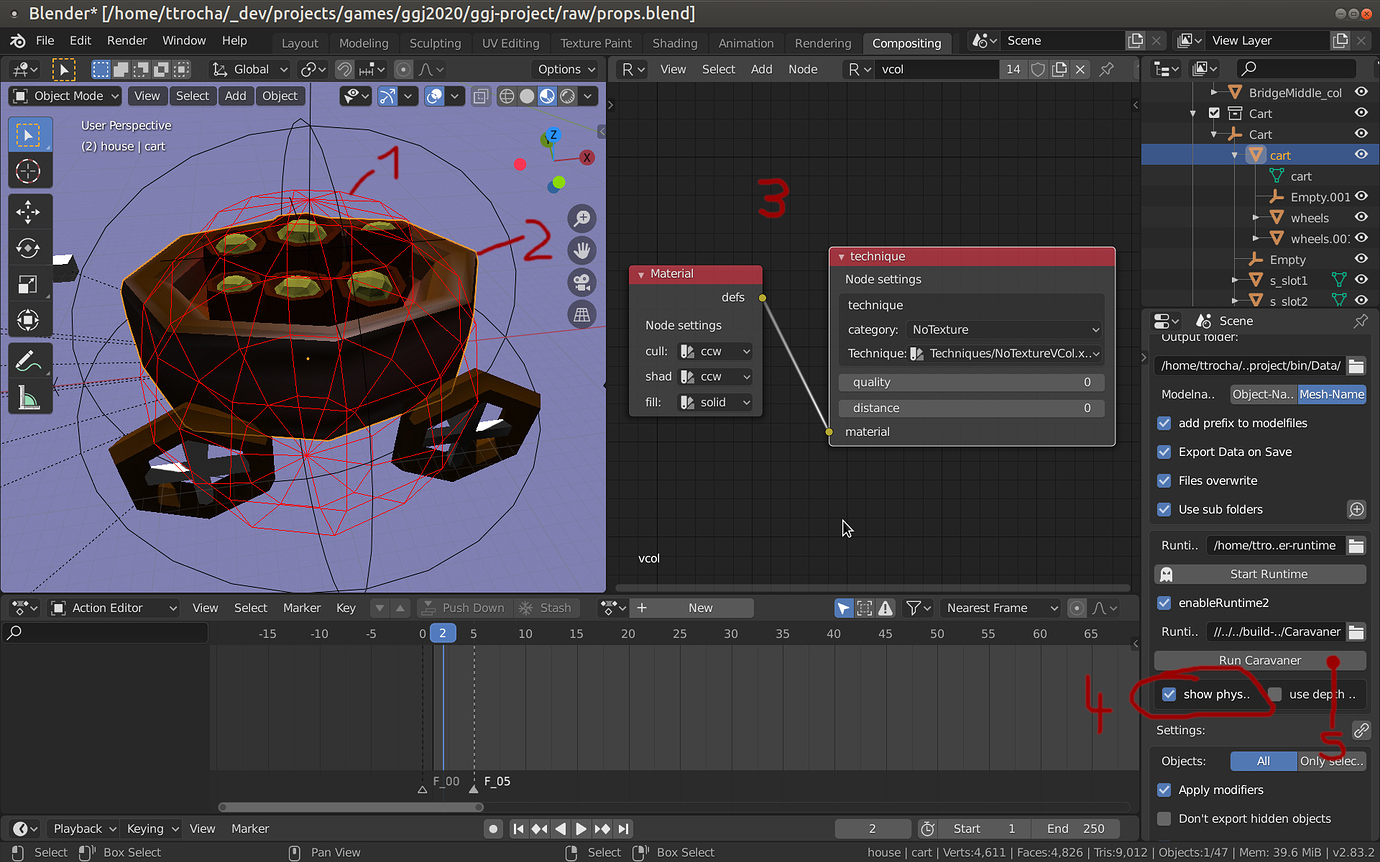Click the Start Runtime button
Viewport: 1380px width, 862px height.
1260,574
